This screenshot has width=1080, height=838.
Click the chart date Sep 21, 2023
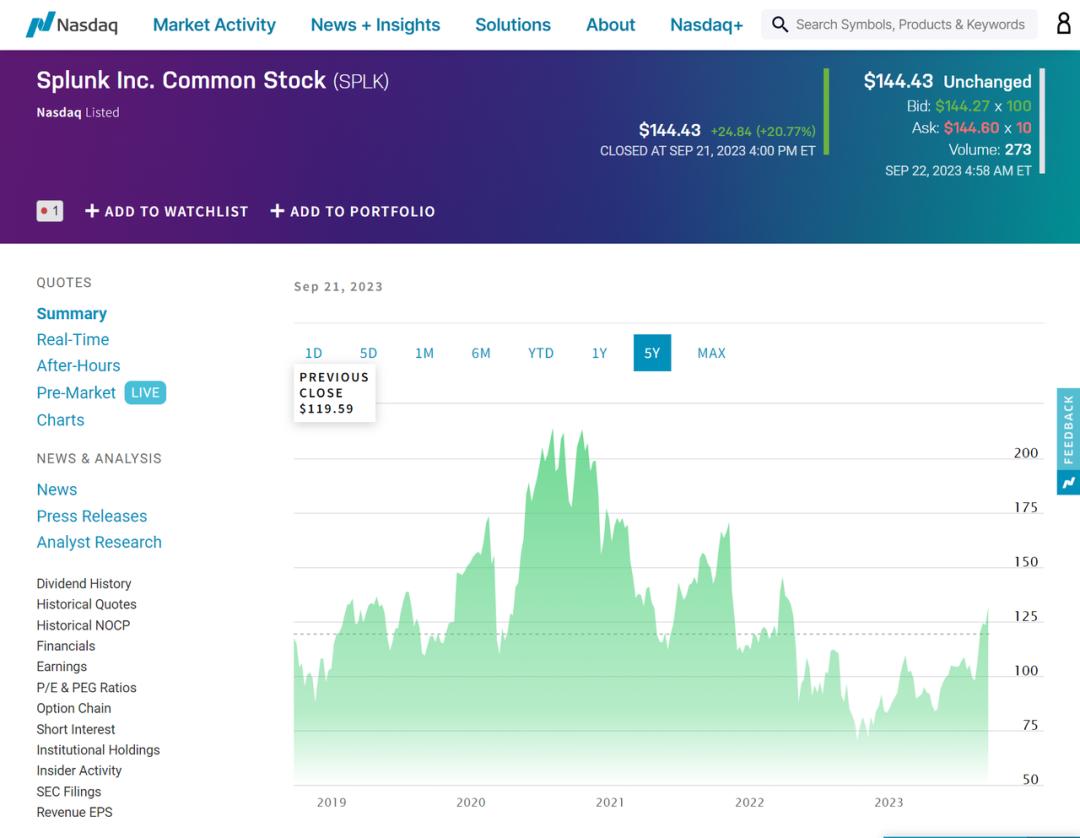pyautogui.click(x=338, y=287)
